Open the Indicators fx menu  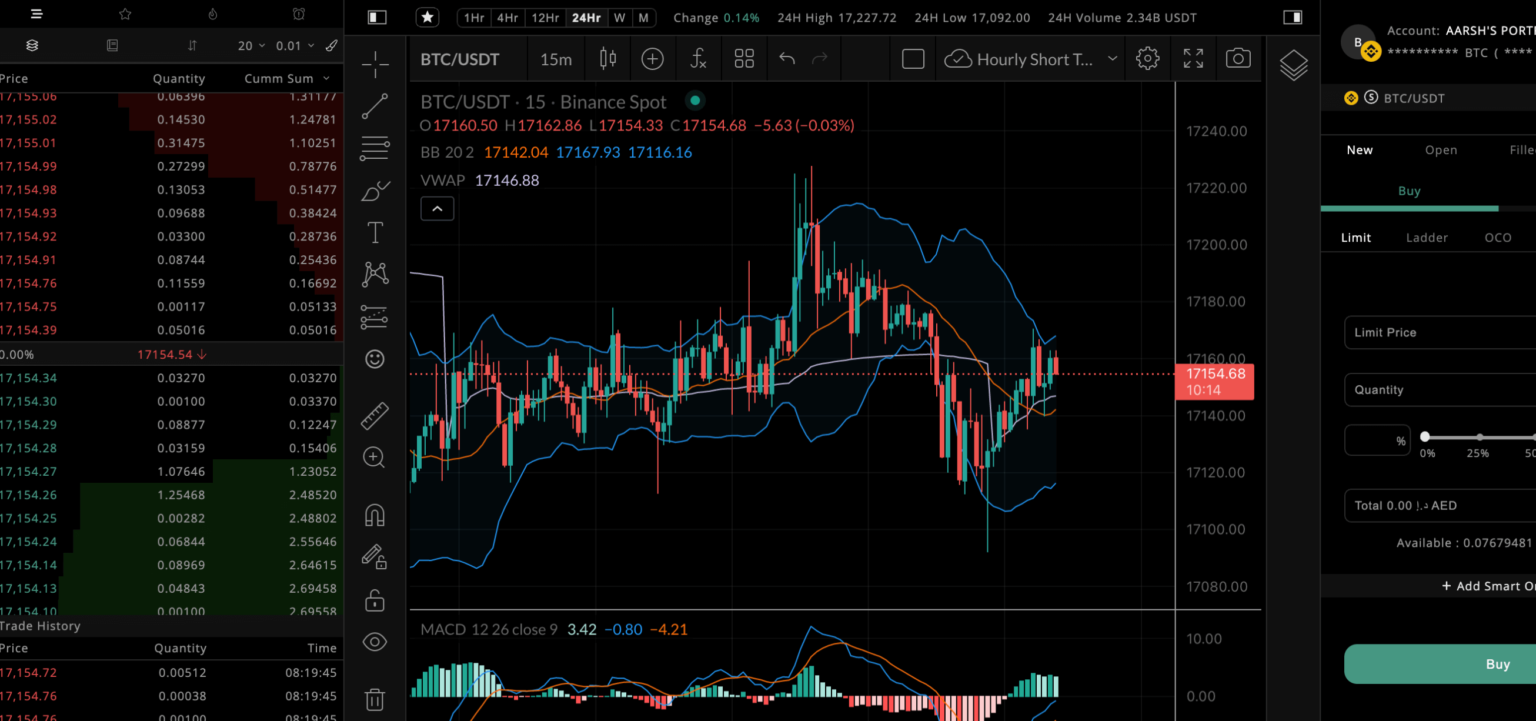[698, 58]
